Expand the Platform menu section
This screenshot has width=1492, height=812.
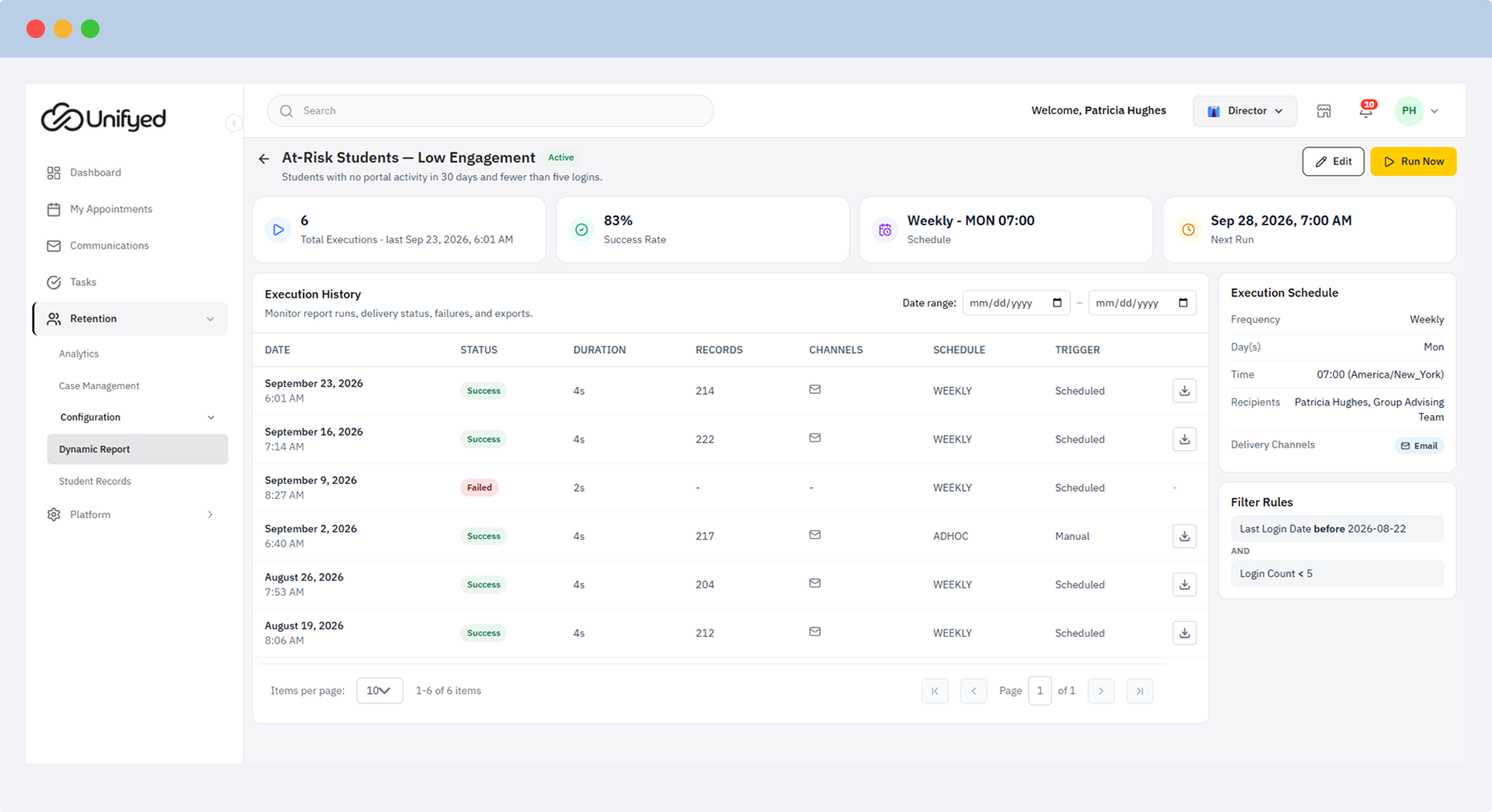(x=210, y=514)
